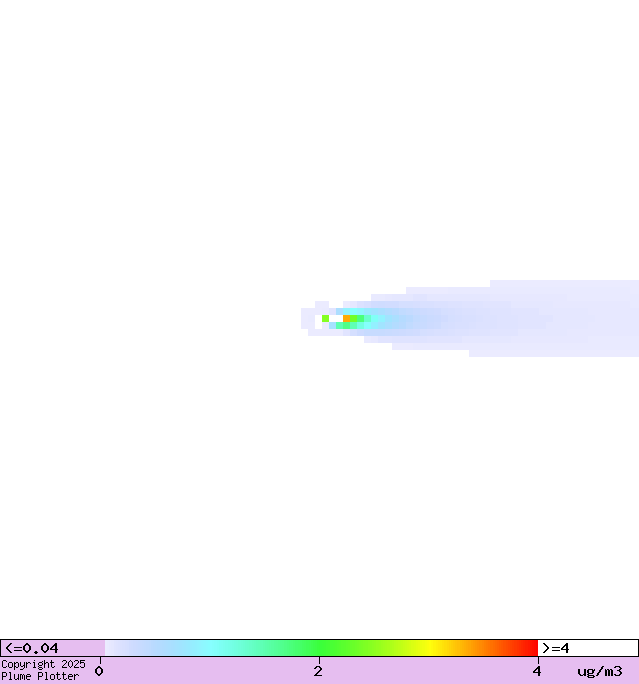This screenshot has height=684, width=639.
Task: Click the wide blue plume tail at right edge
Action: point(600,318)
